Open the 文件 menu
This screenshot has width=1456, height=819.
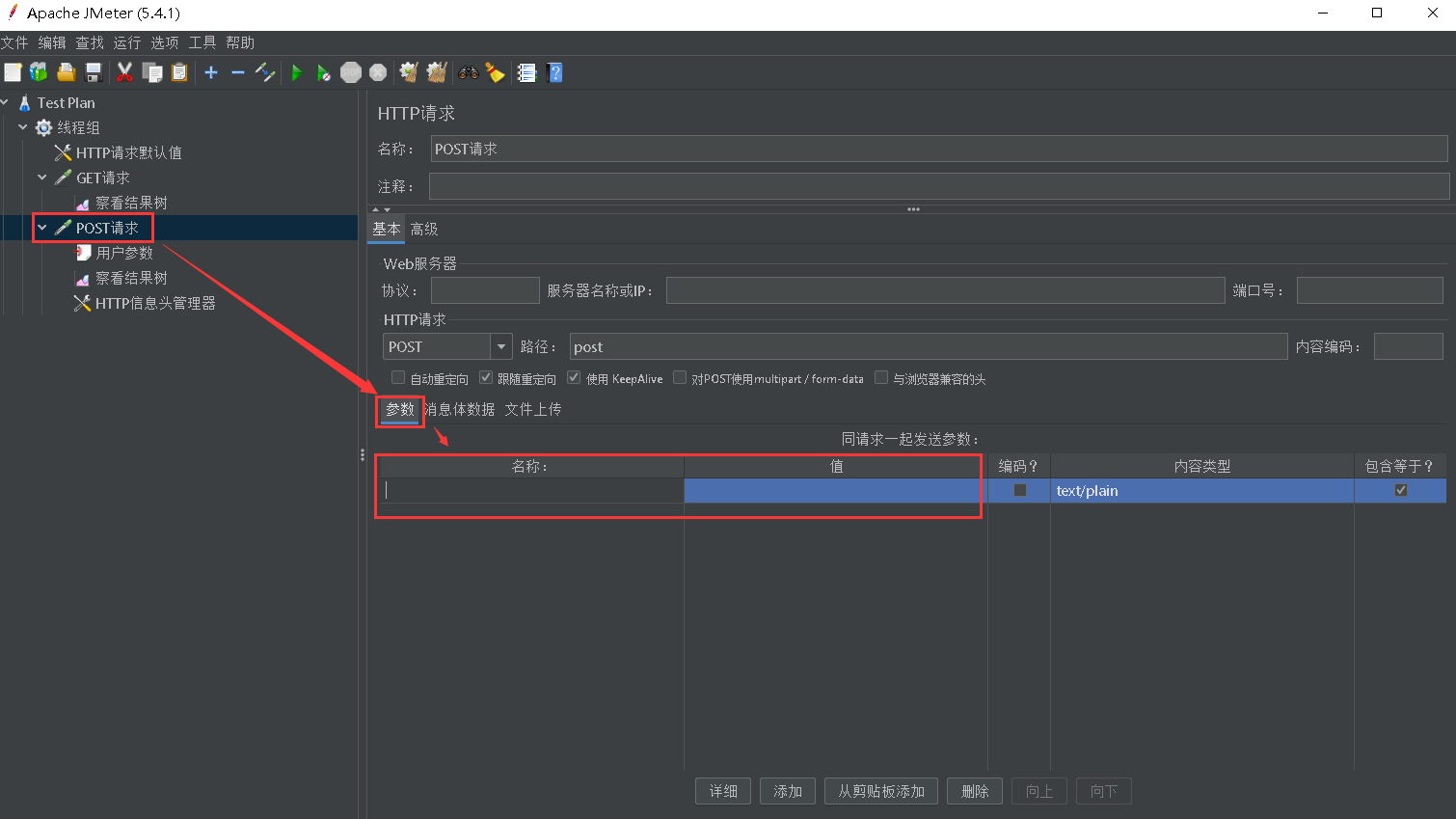(14, 42)
